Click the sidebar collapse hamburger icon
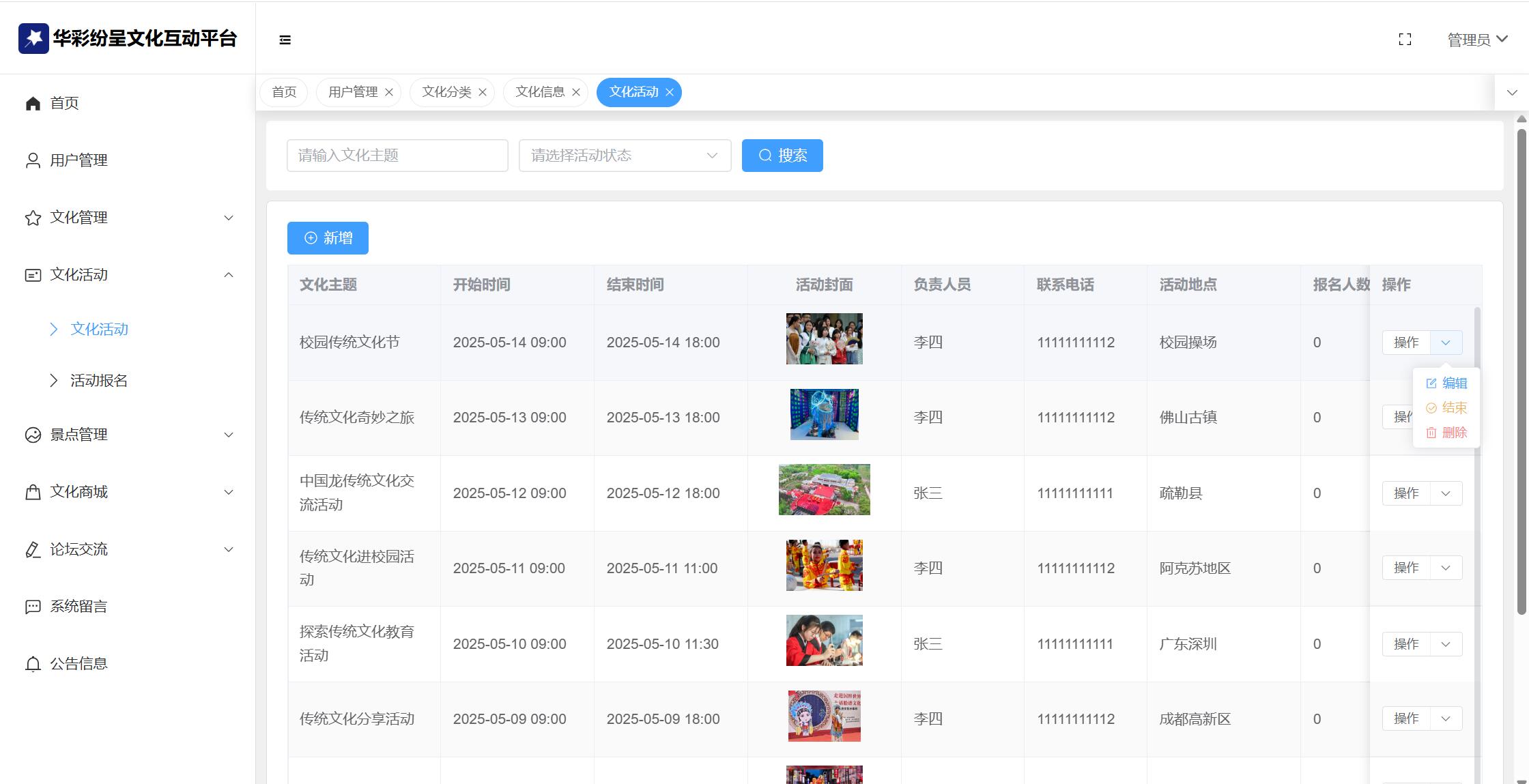 click(x=285, y=40)
